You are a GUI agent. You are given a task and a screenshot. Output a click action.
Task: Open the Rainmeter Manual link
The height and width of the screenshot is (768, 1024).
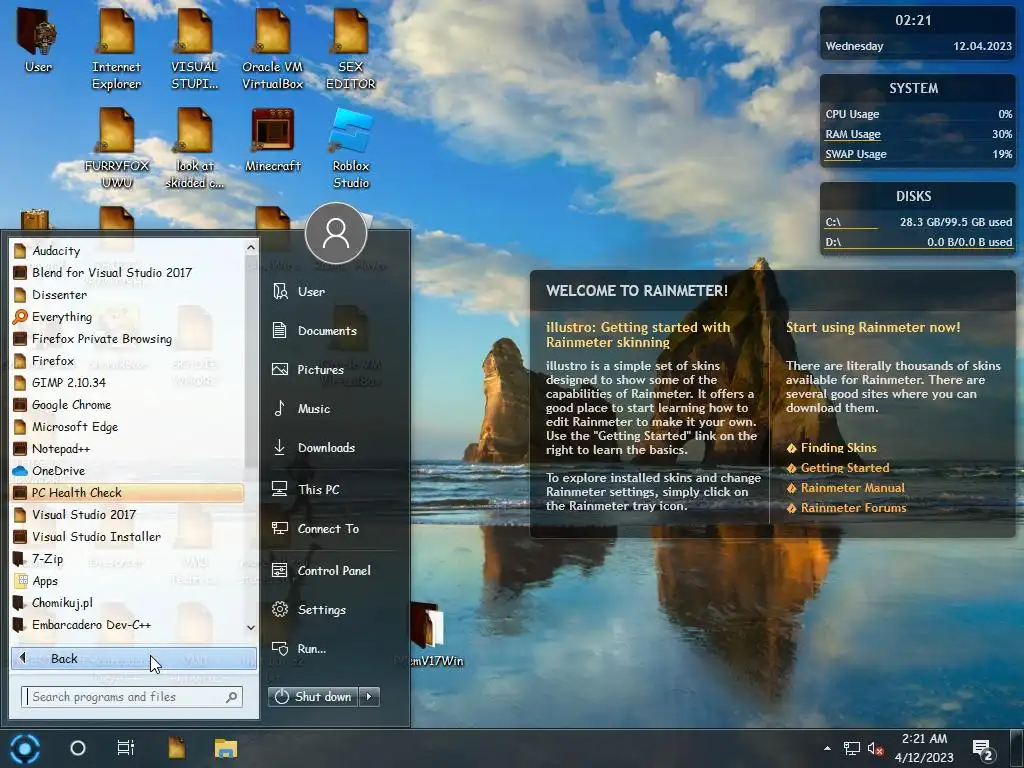[852, 488]
